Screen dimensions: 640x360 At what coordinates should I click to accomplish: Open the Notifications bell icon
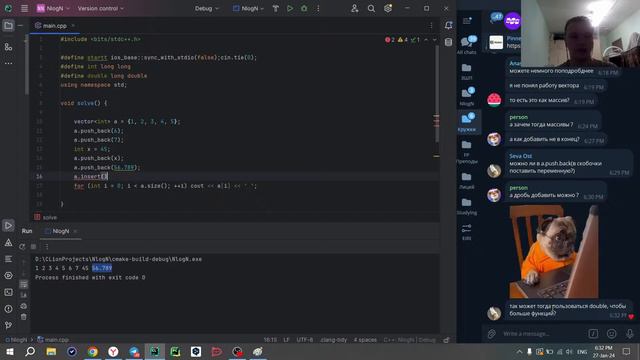(448, 25)
